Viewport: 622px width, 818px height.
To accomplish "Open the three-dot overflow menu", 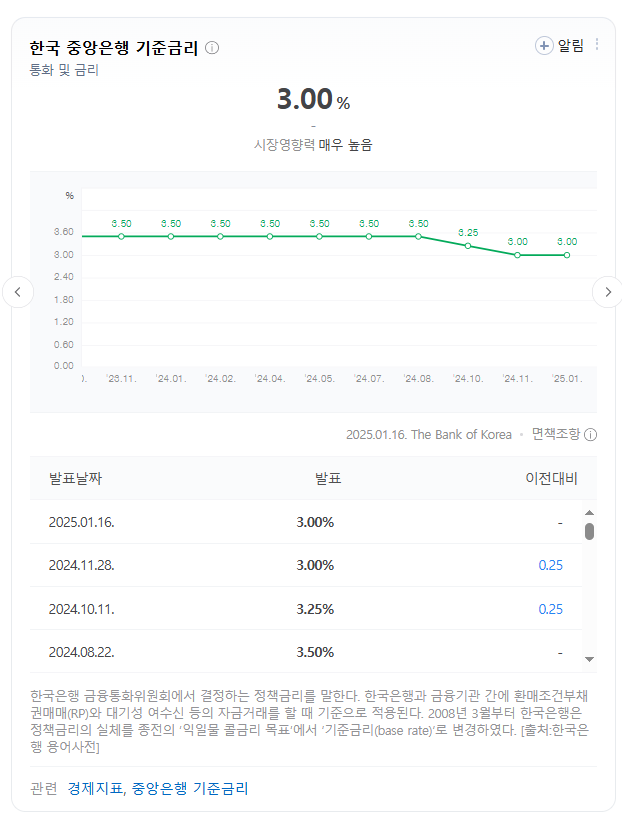I will pos(597,44).
